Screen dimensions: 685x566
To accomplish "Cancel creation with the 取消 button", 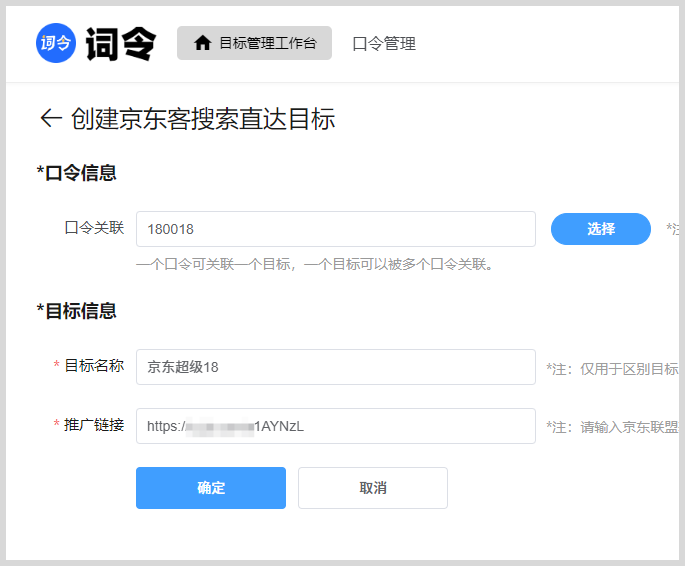I will point(372,488).
